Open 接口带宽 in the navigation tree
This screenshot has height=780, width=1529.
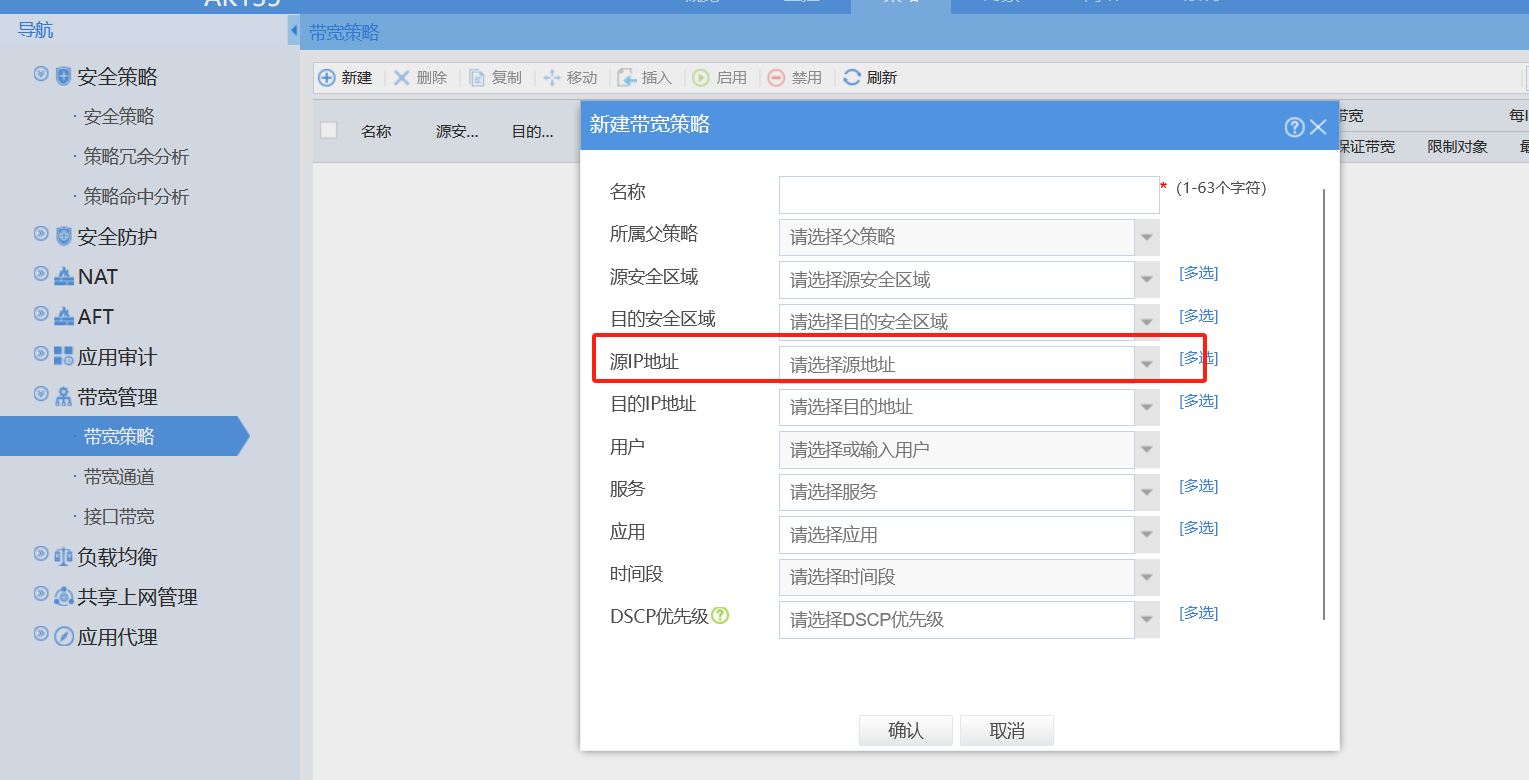119,517
